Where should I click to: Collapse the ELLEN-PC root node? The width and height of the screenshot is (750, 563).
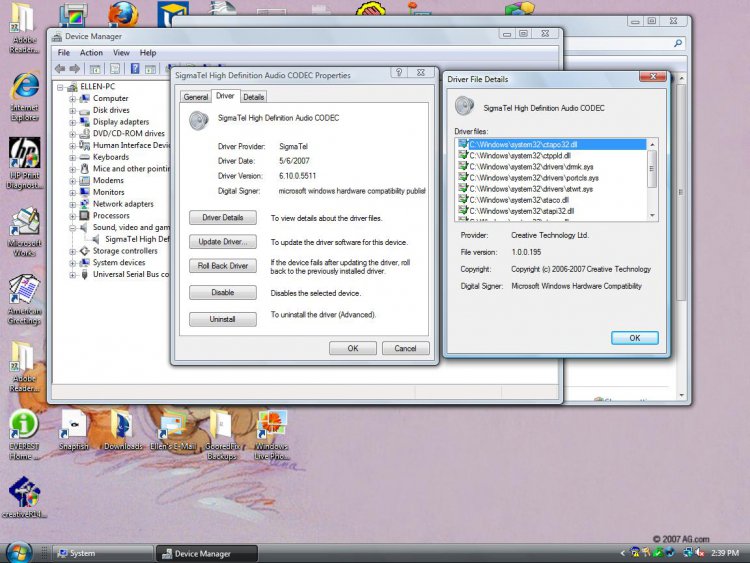click(60, 87)
